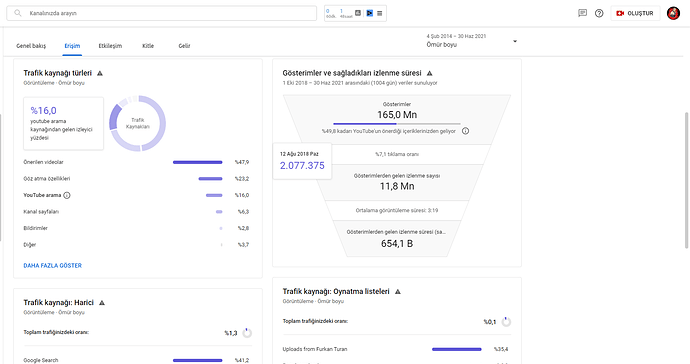Select the Göz atma özellikleri row

coord(136,179)
